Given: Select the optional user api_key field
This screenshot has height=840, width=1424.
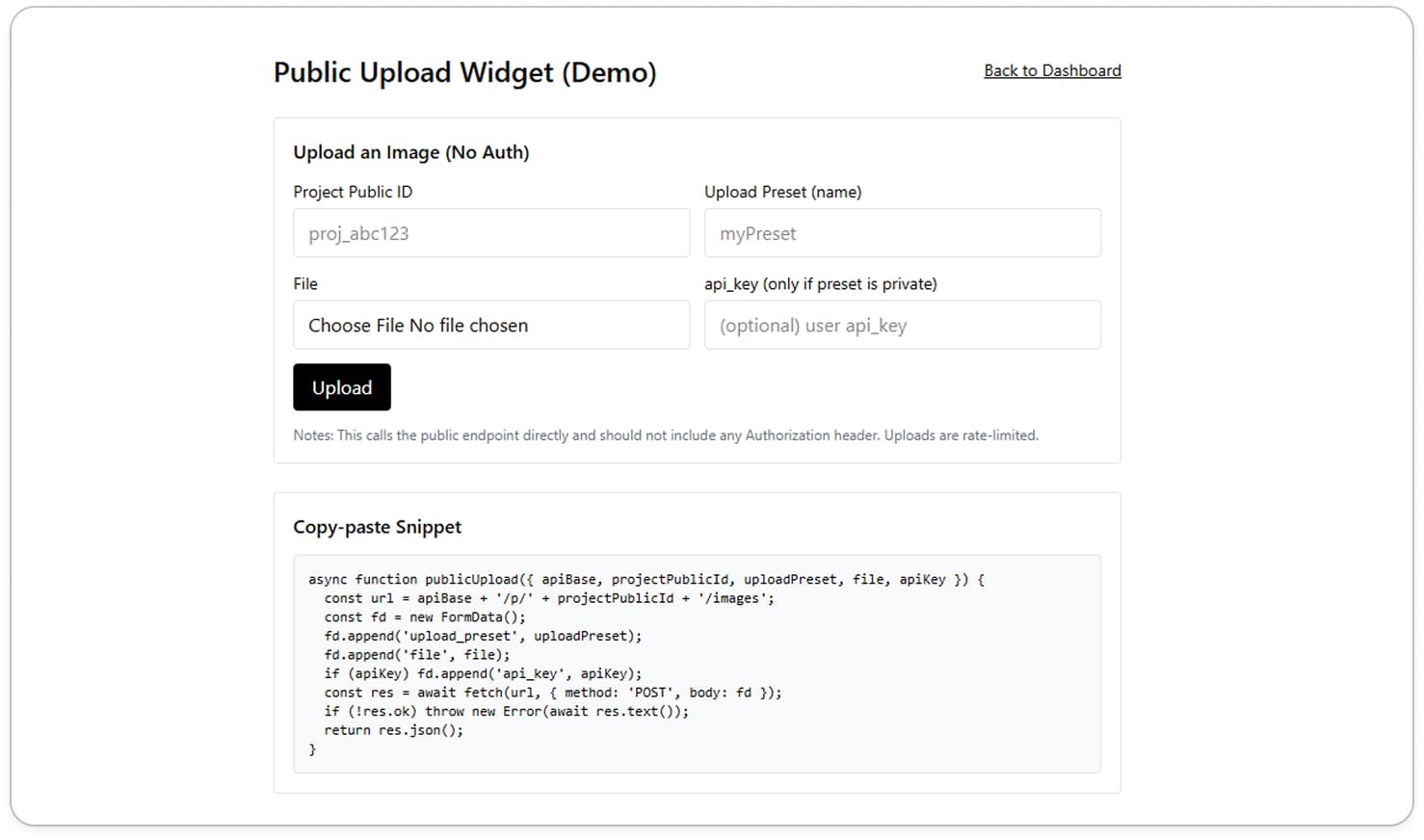Looking at the screenshot, I should coord(902,325).
